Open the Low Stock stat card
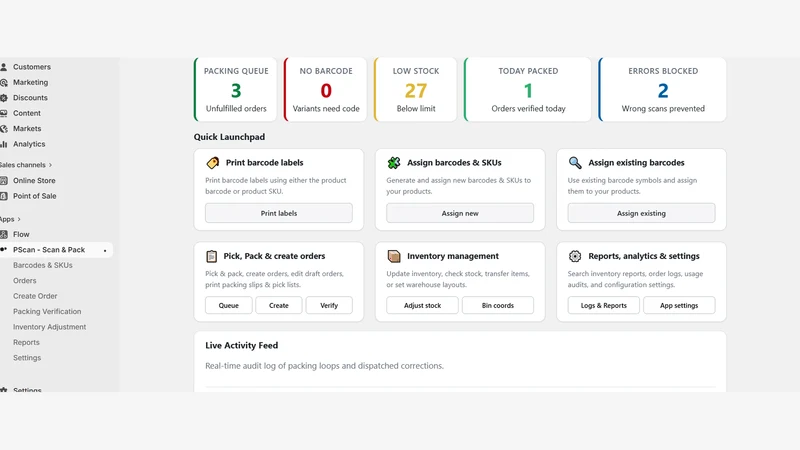 point(415,89)
